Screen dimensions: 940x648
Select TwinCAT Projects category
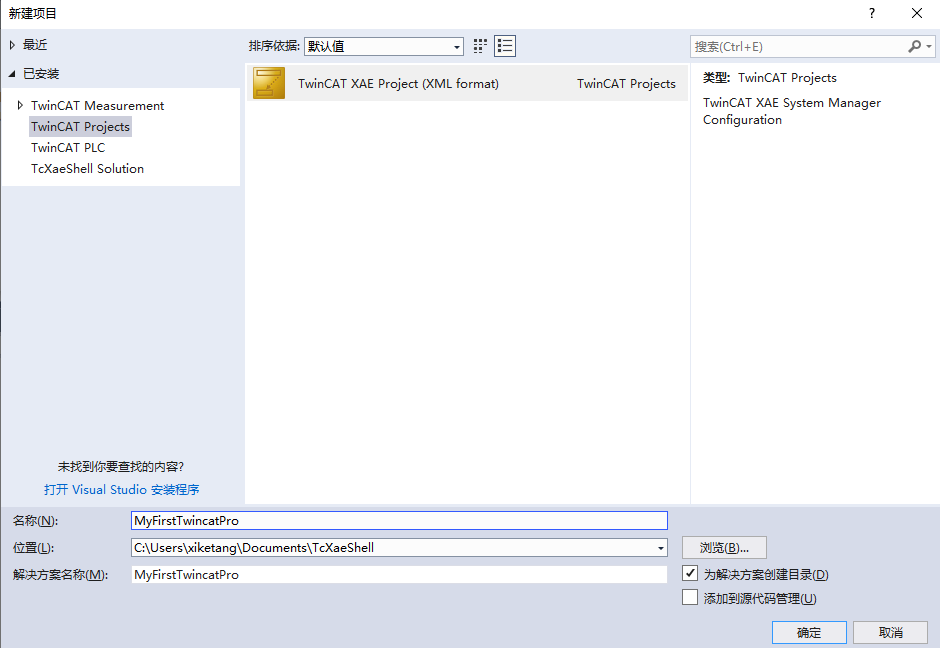pyautogui.click(x=80, y=126)
